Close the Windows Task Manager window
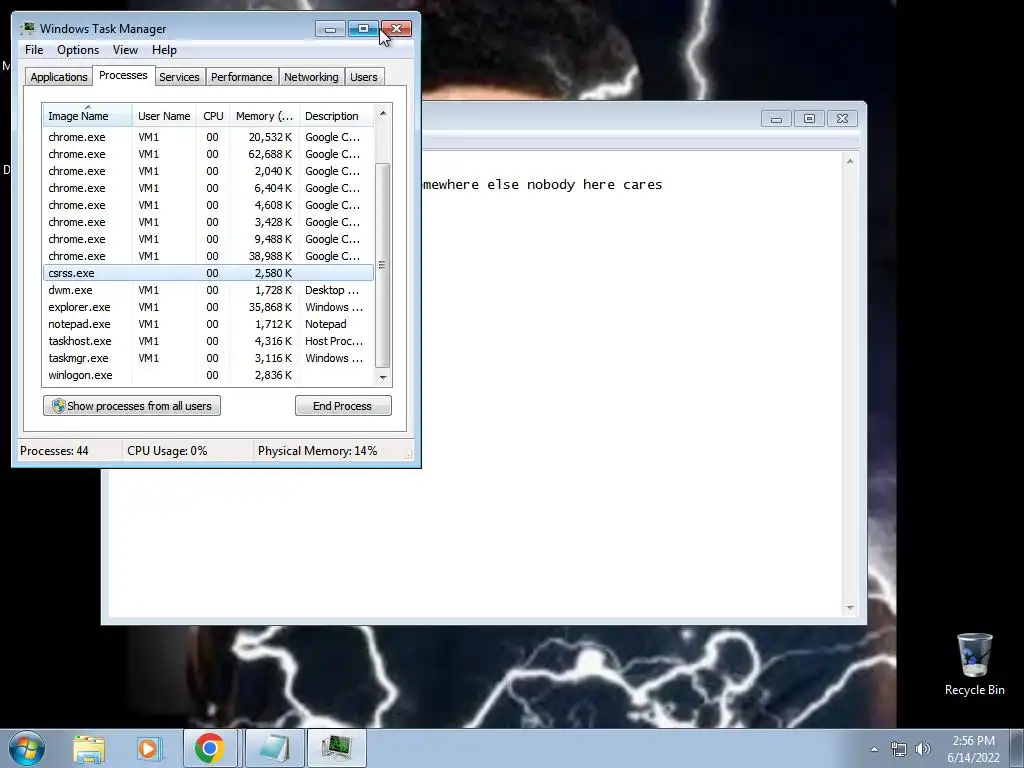The width and height of the screenshot is (1024, 768). 396,29
